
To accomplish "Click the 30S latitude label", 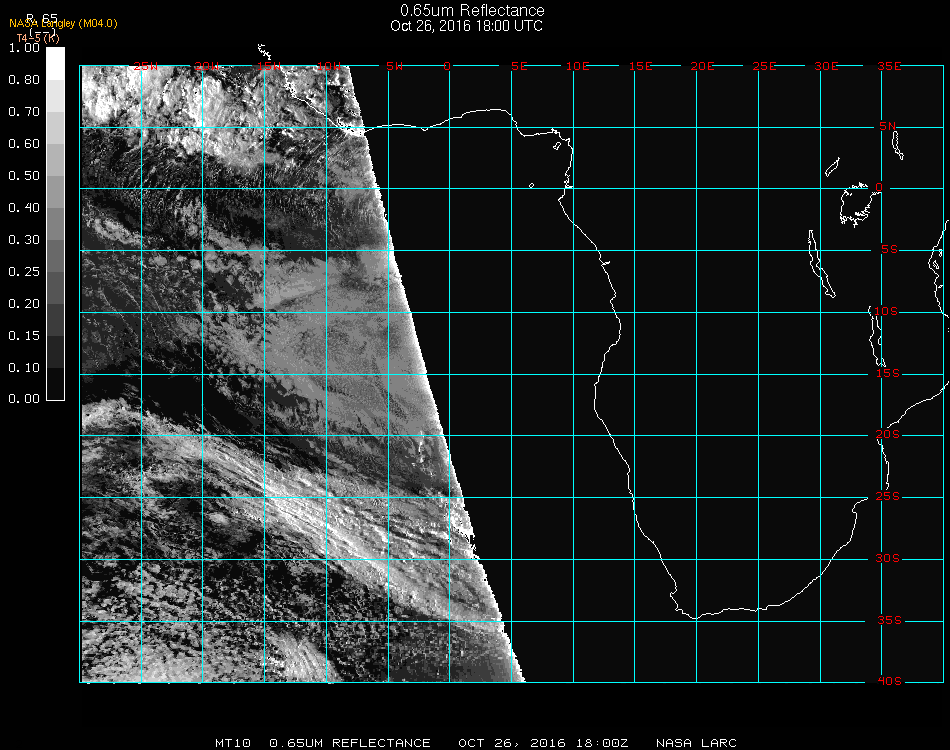I will (888, 559).
